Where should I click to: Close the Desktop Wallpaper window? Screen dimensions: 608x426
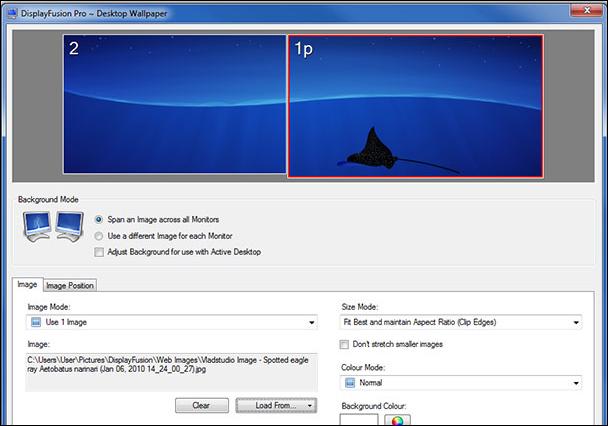coord(583,8)
